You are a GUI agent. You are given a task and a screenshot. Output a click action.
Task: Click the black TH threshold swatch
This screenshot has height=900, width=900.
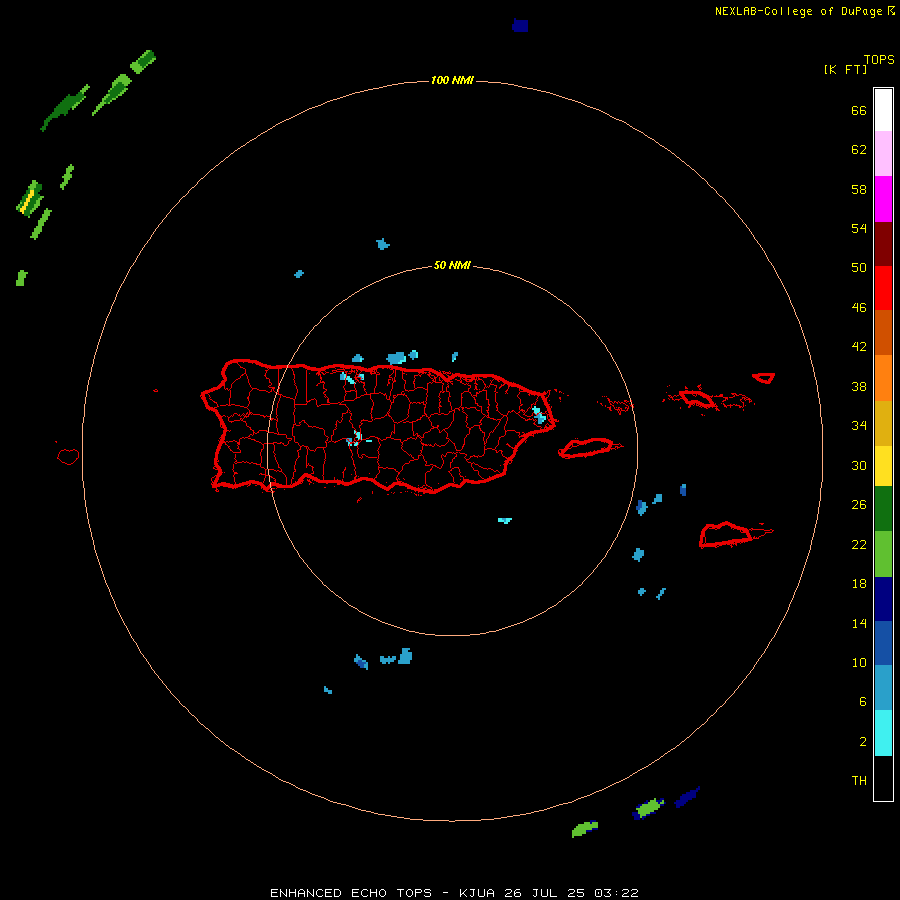(x=883, y=778)
